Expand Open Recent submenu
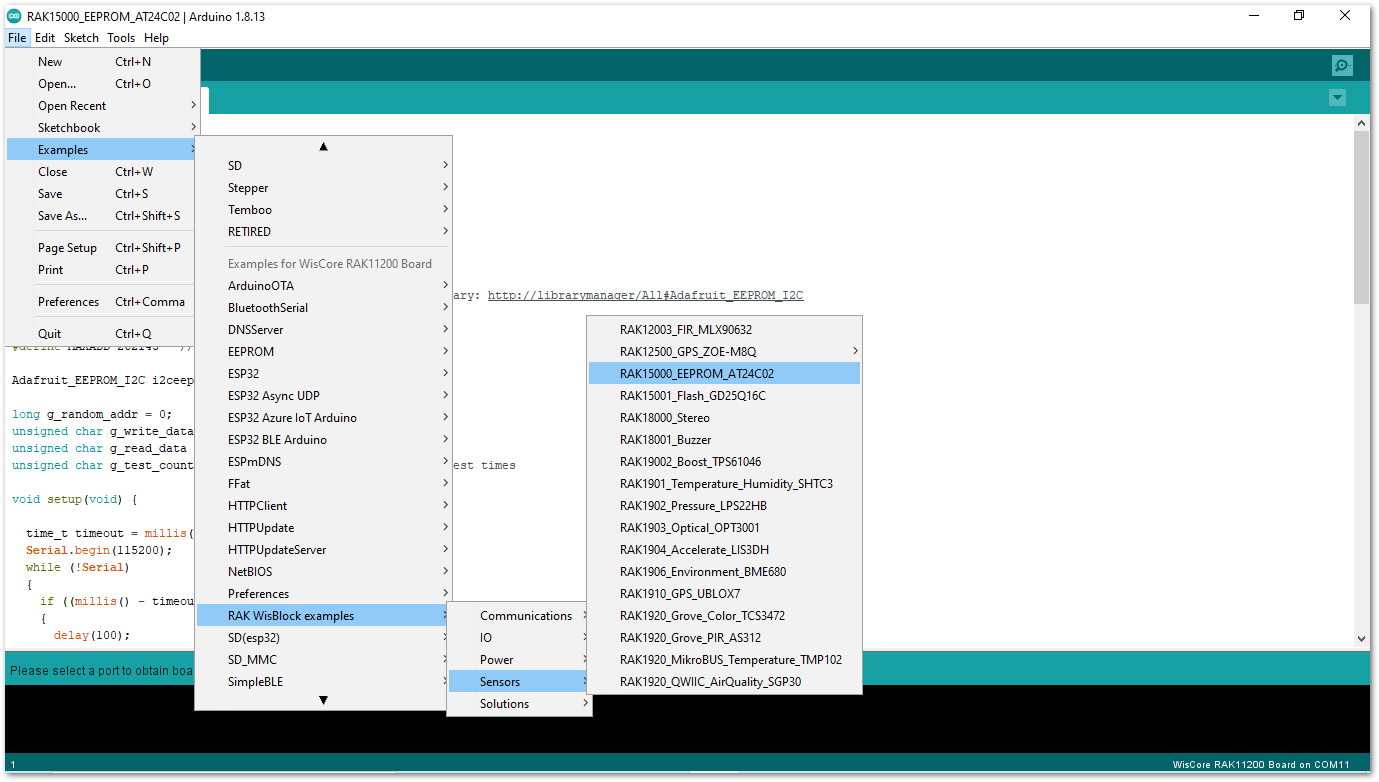 coord(102,106)
